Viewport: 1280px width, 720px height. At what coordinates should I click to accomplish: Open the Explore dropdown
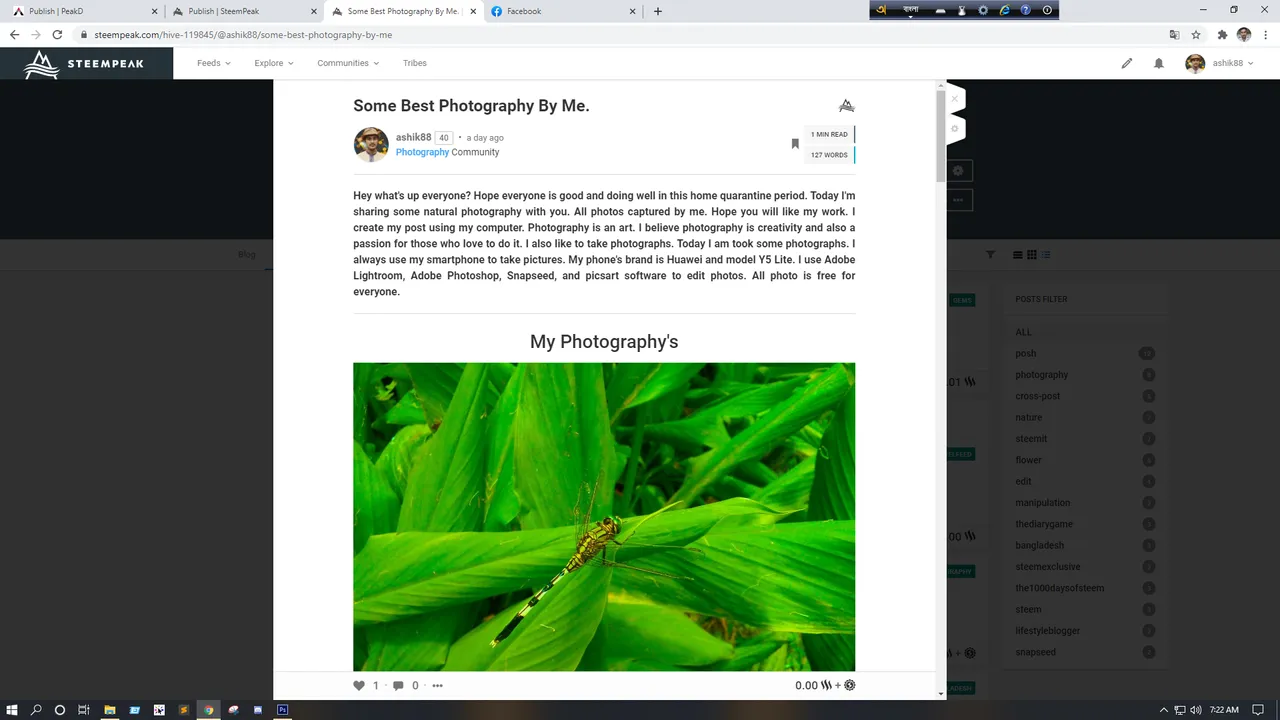pos(273,63)
